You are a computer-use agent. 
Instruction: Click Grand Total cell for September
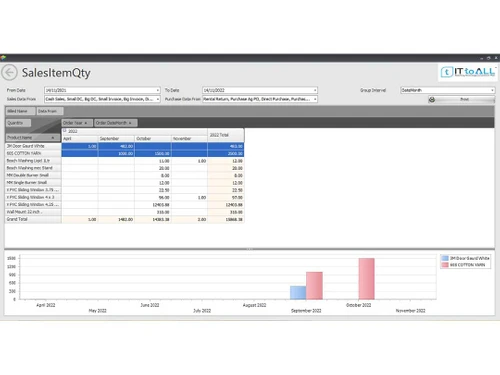tap(116, 220)
